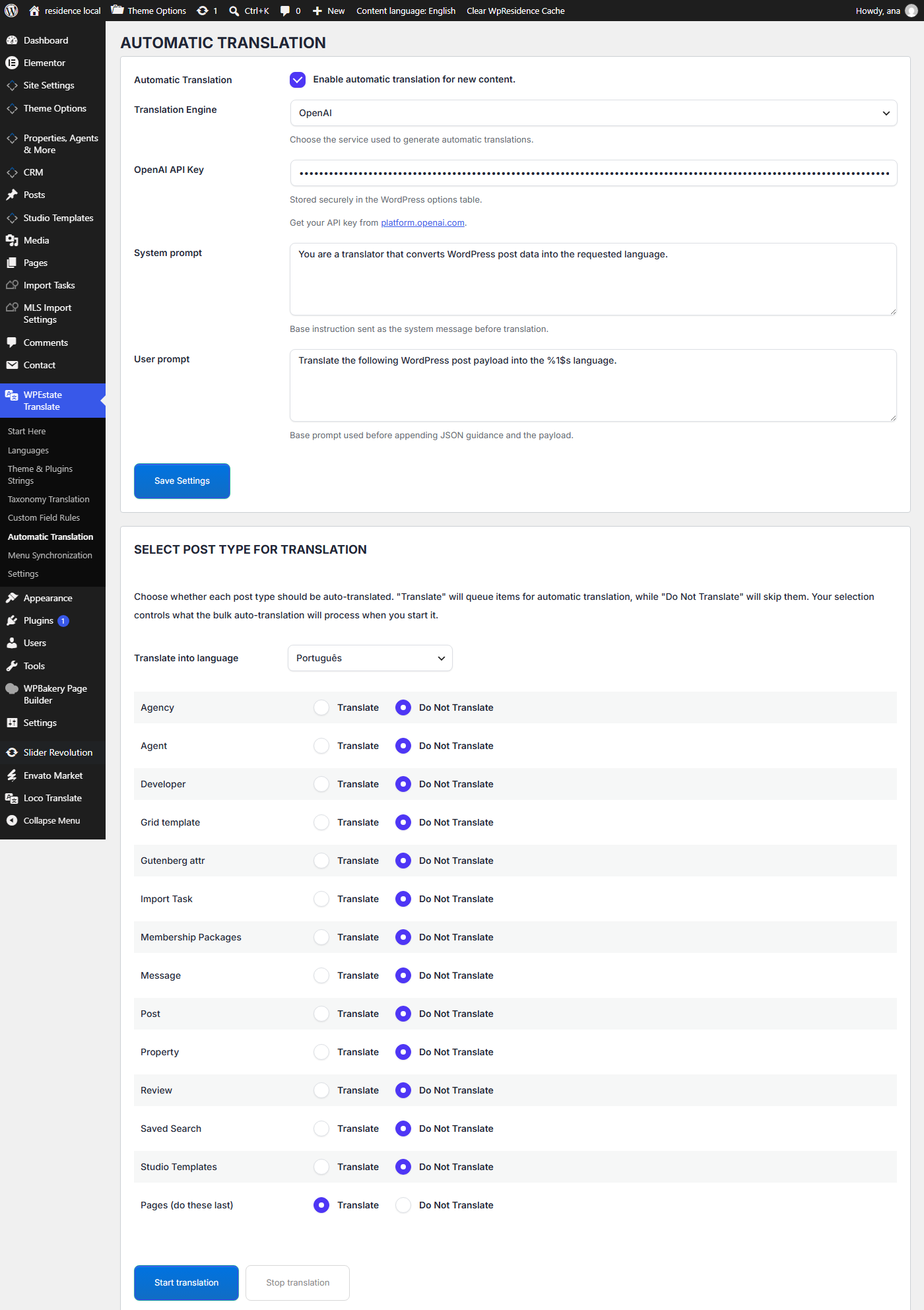Click the Posts pin icon in sidebar

click(x=12, y=195)
